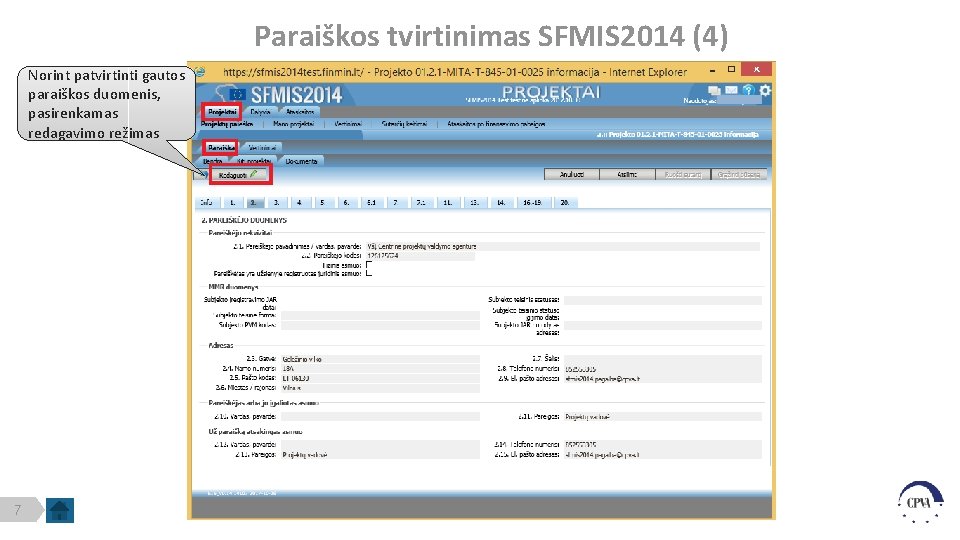Image resolution: width=960 pixels, height=540 pixels.
Task: Click the green pencil icon on Redaguoti
Action: [253, 174]
